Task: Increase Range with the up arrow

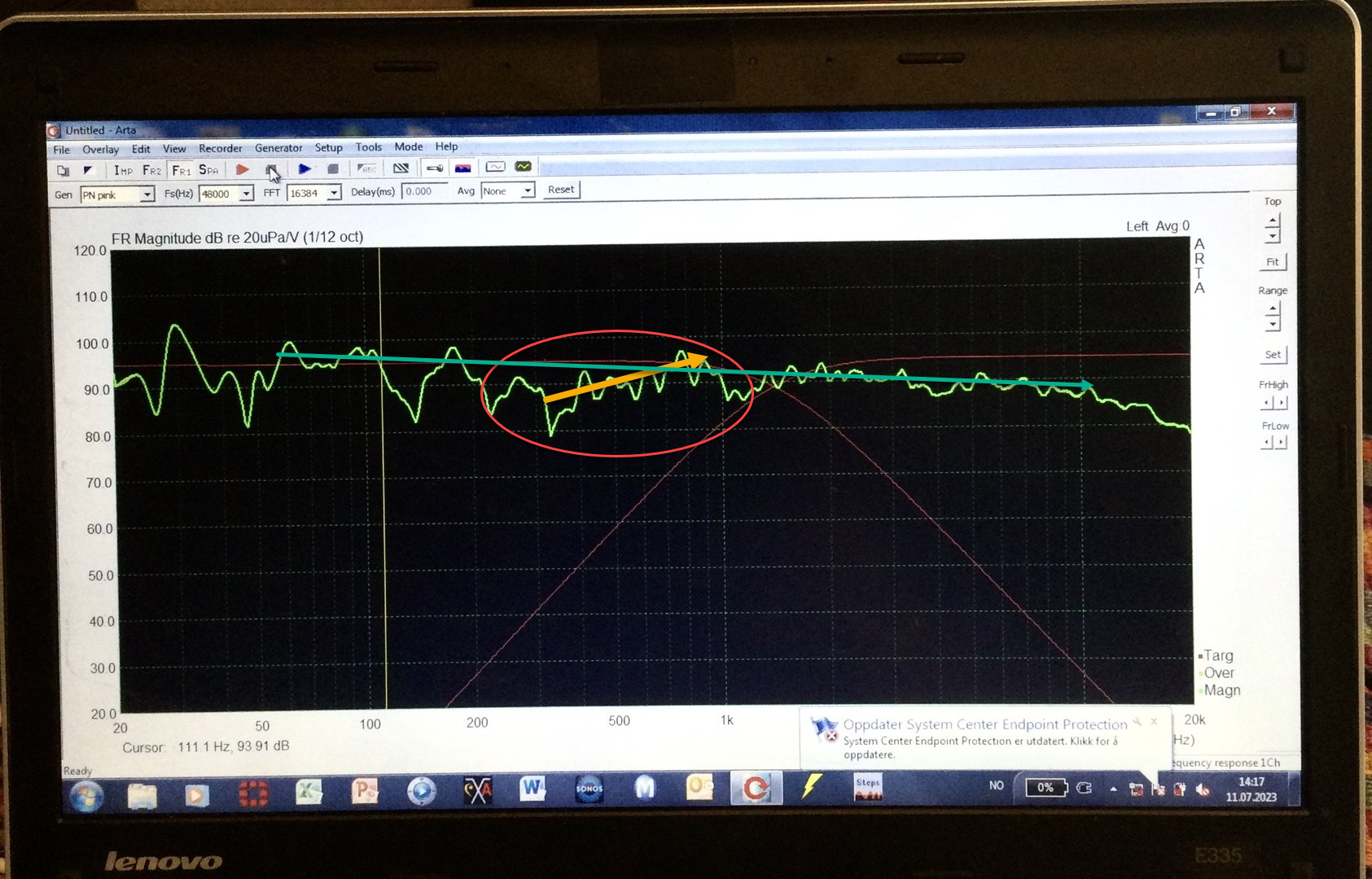Action: [x=1273, y=310]
